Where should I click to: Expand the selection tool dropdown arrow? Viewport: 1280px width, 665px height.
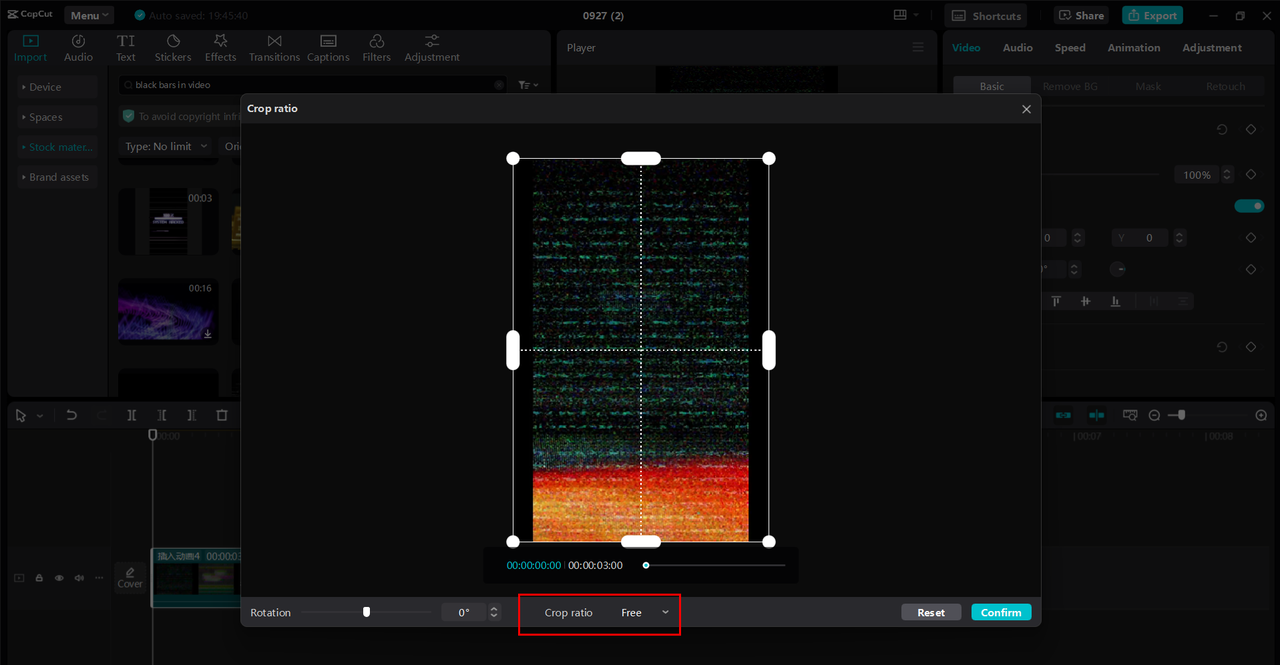40,415
